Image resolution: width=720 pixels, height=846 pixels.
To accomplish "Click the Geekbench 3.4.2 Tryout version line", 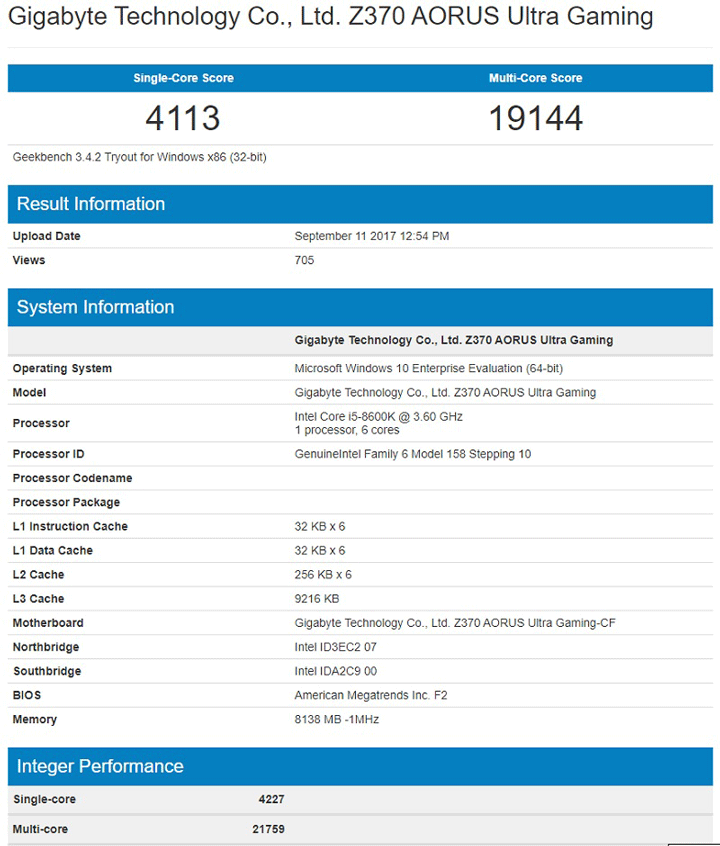I will (140, 157).
